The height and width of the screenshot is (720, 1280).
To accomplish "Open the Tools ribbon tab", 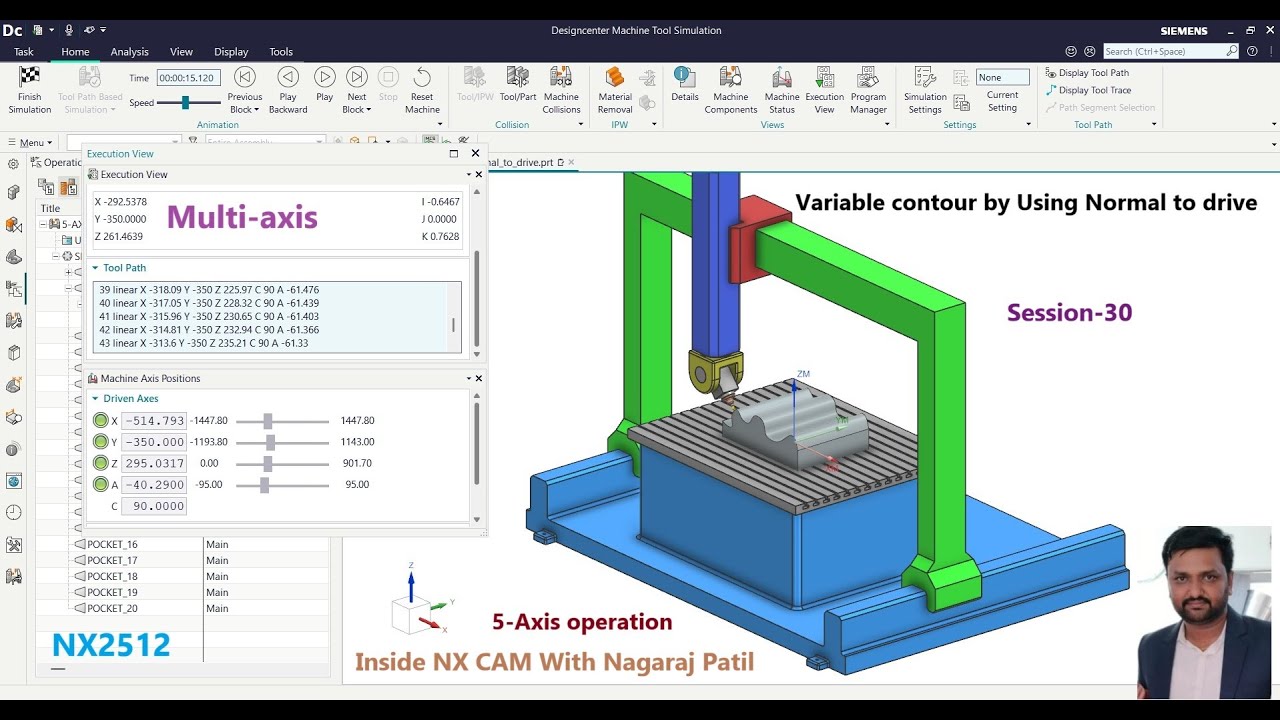I will point(281,52).
